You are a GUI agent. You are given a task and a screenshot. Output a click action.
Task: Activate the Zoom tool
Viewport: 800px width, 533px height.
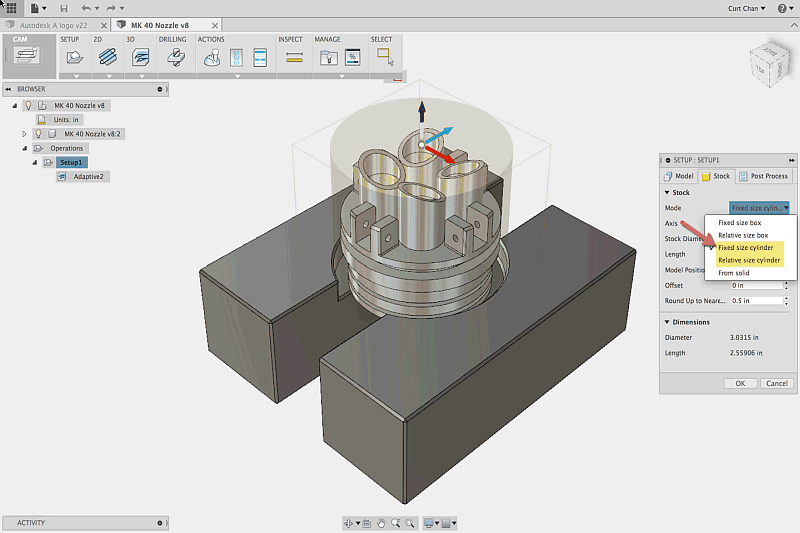tap(395, 523)
